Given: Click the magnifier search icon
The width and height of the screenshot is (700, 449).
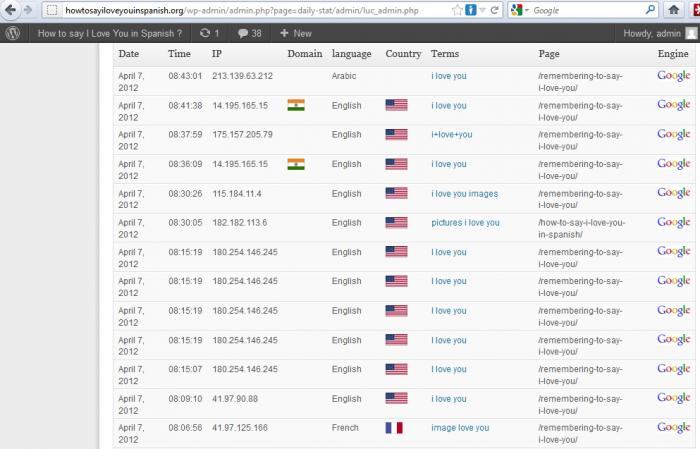Looking at the screenshot, I should coord(650,9).
